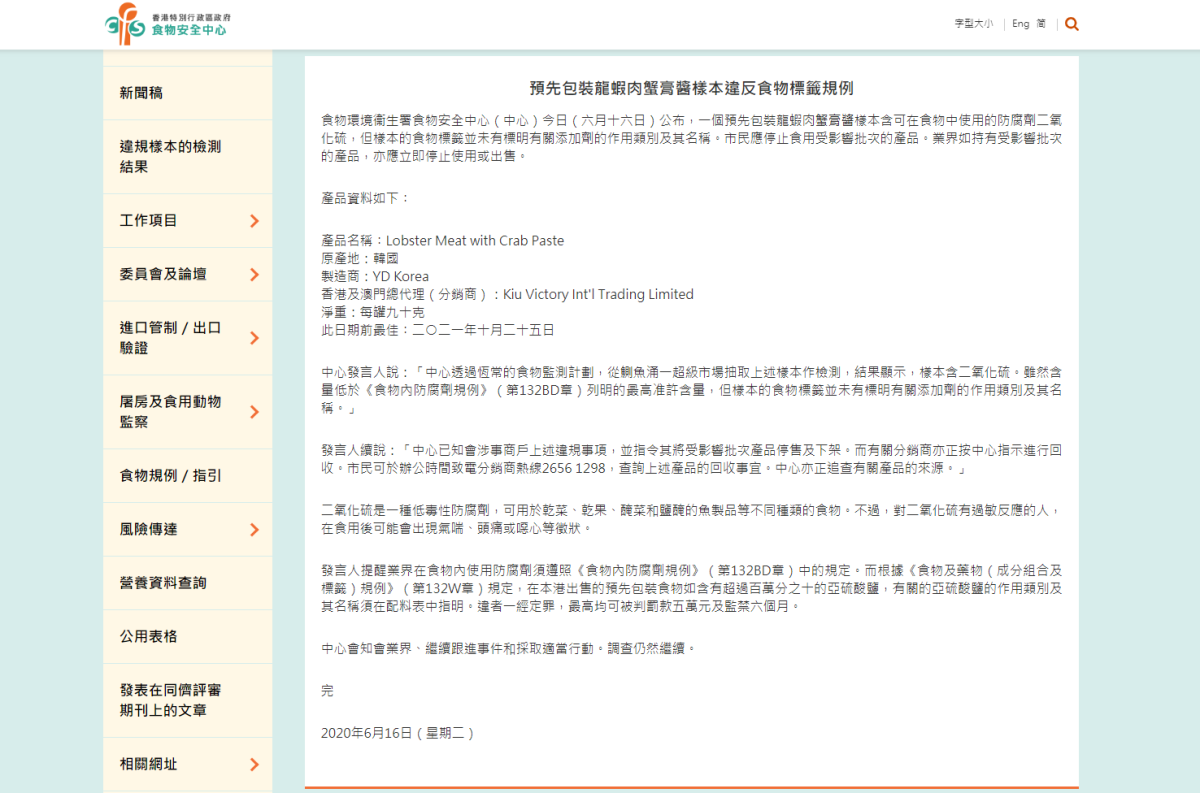Screen dimensions: 1200x793
Task: Open 食物規例 / 指引 sidebar item
Action: (188, 476)
